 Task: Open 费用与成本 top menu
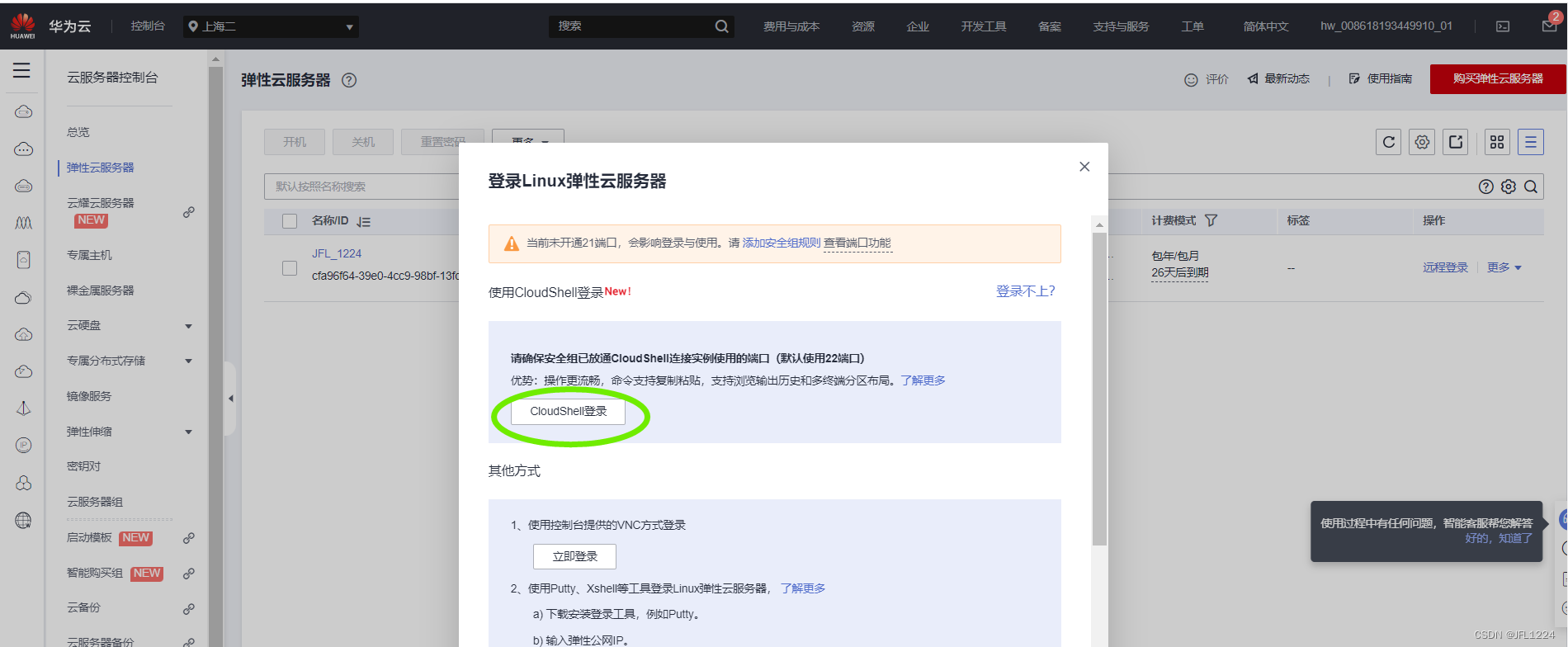791,26
